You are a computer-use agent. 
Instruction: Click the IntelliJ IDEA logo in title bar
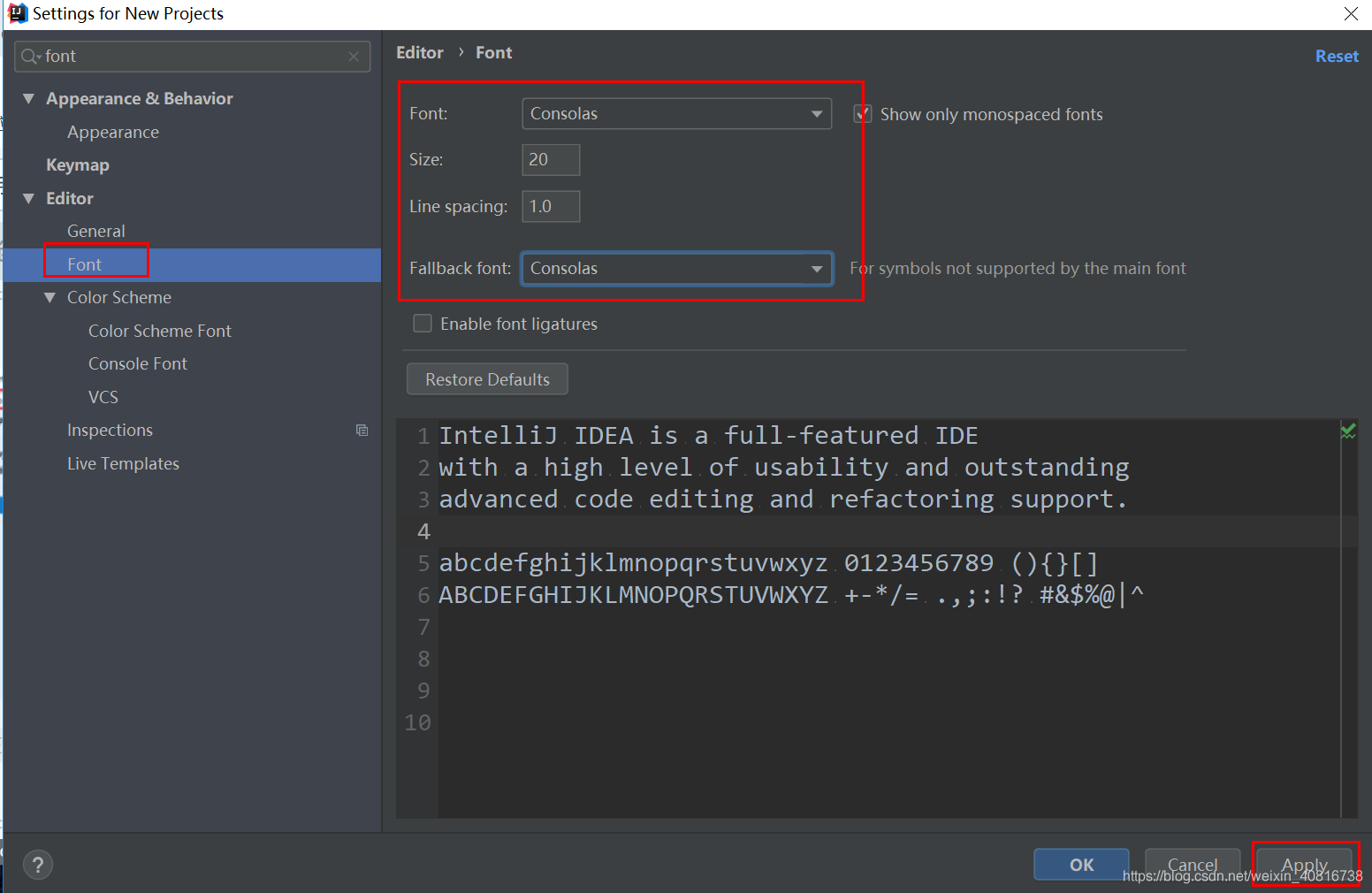coord(17,13)
